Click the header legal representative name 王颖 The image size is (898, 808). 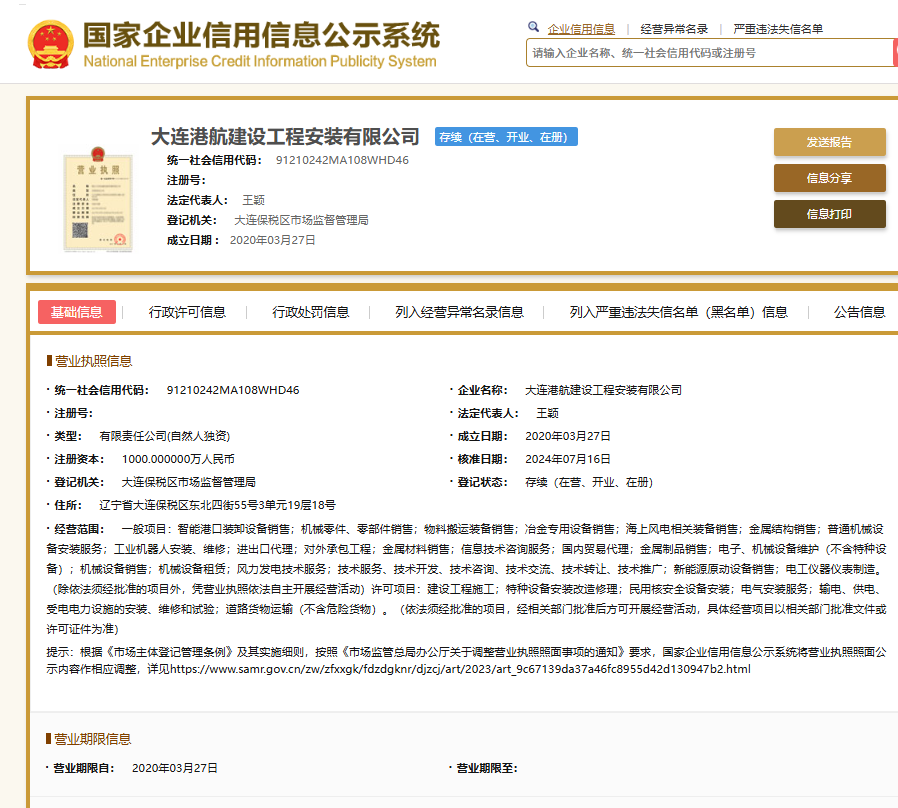click(x=253, y=200)
